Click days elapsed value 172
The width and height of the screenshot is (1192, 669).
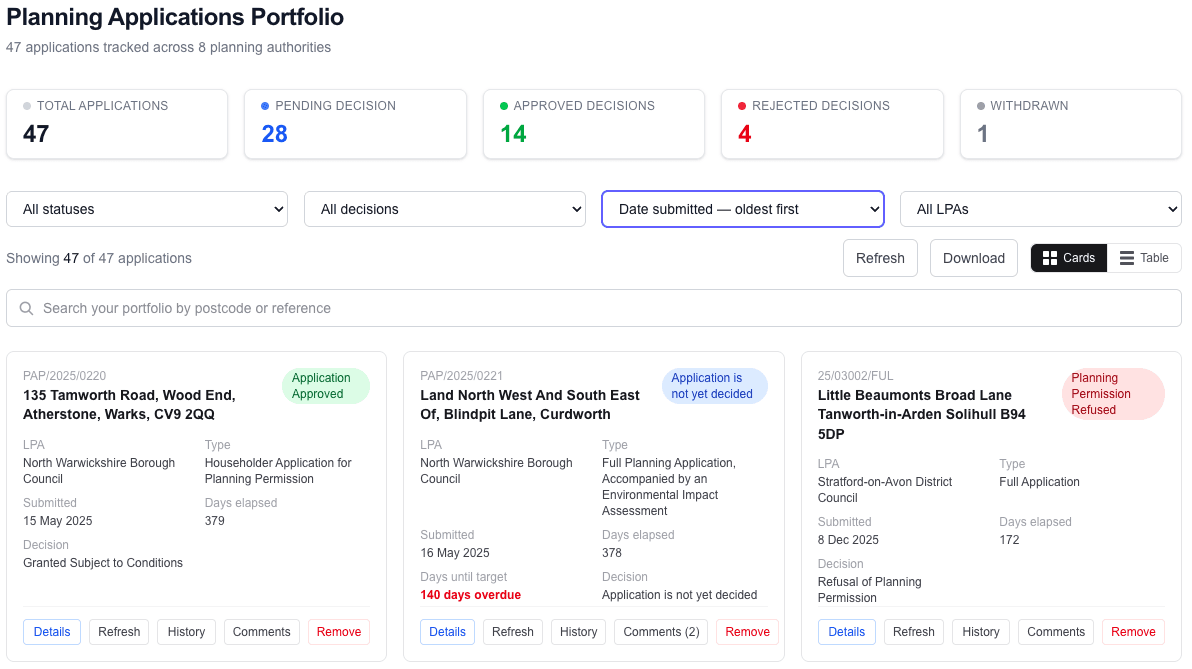click(1009, 540)
